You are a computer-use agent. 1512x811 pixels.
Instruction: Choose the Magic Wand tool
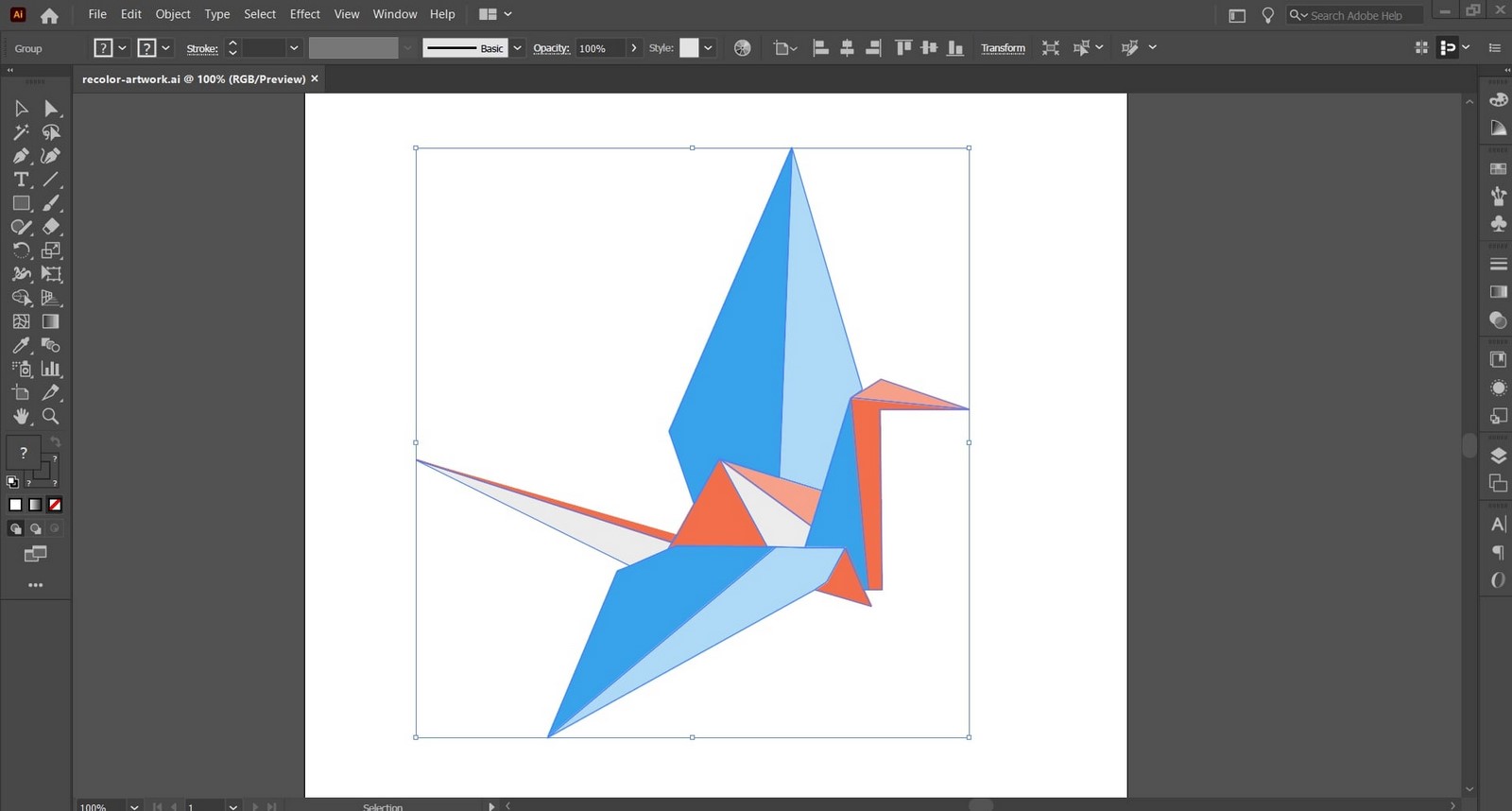(x=21, y=132)
